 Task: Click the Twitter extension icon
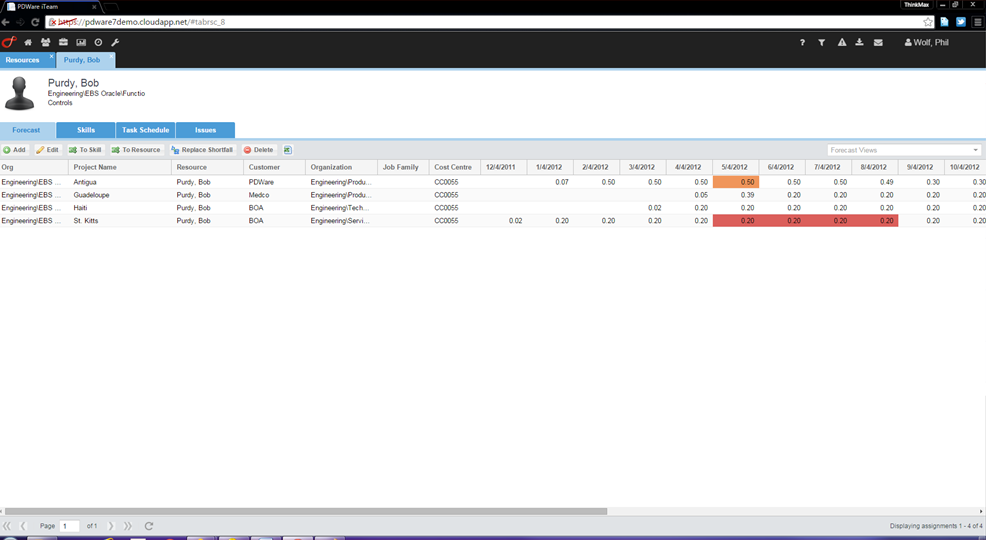[961, 22]
